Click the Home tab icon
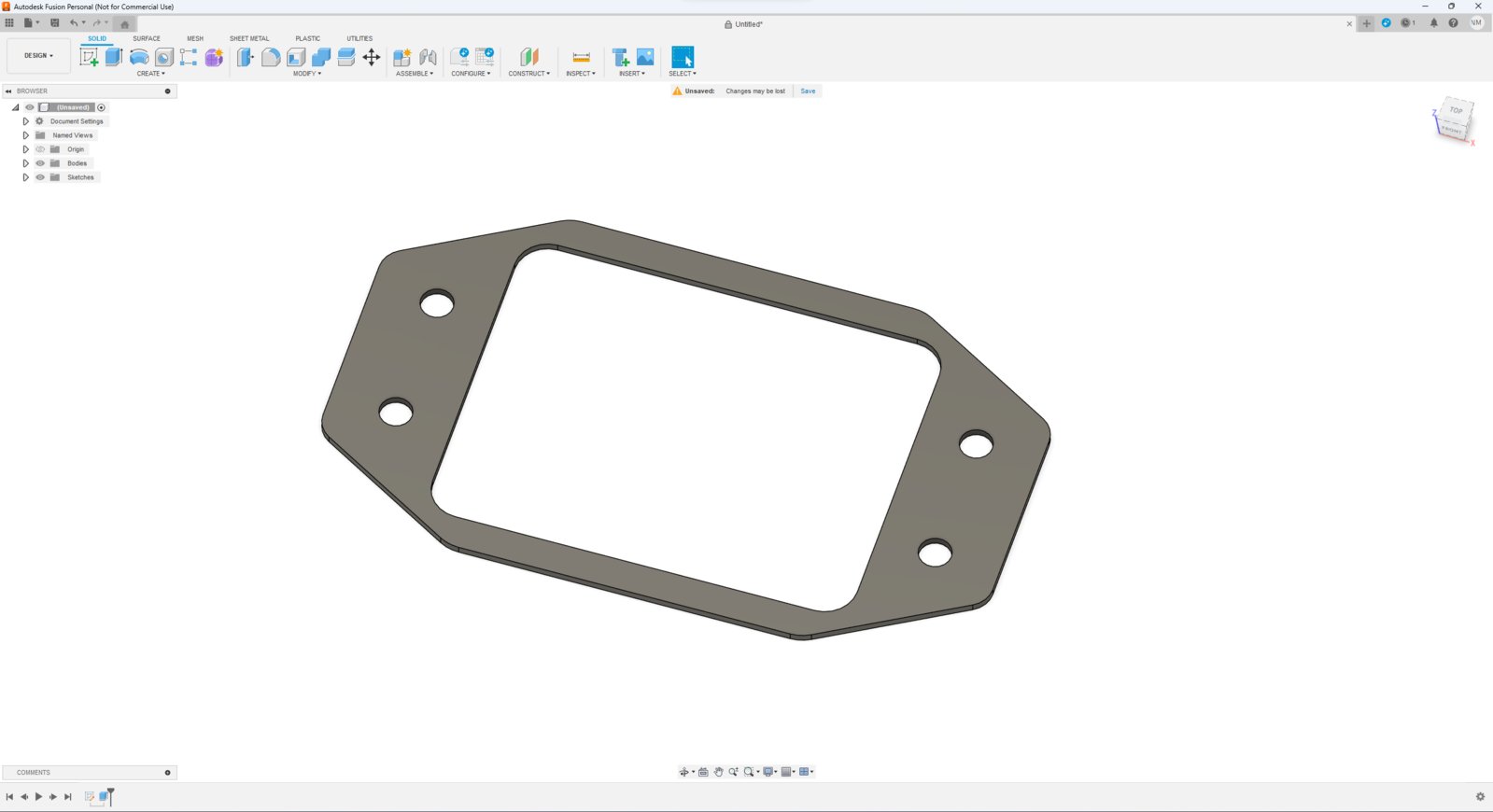The image size is (1493, 812). point(125,24)
